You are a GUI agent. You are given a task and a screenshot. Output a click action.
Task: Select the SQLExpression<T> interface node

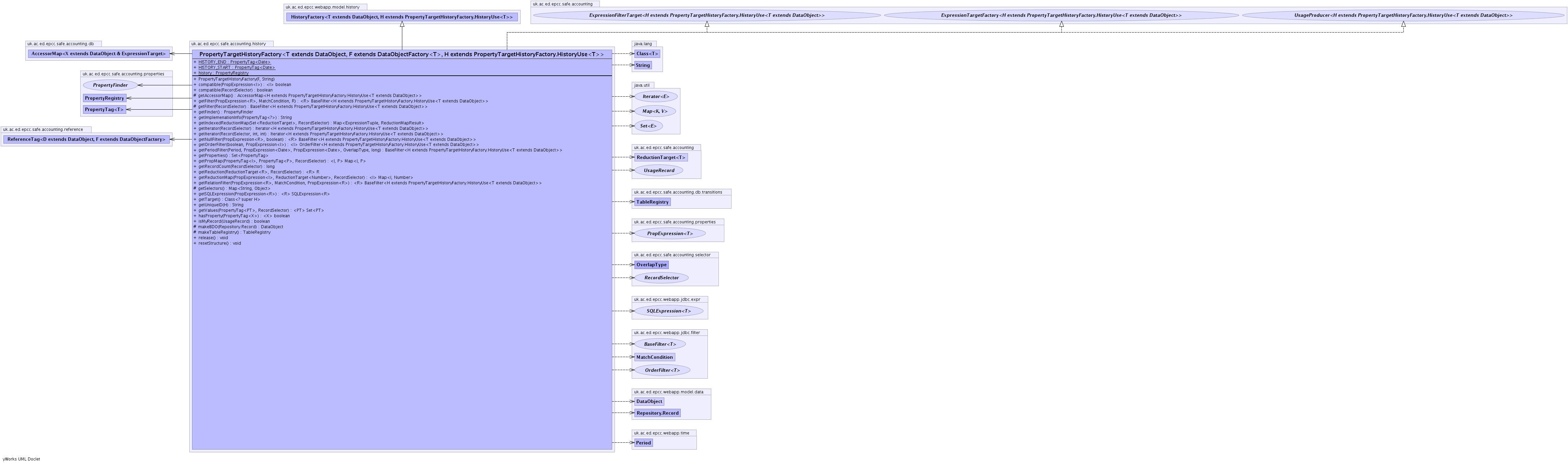pyautogui.click(x=668, y=310)
